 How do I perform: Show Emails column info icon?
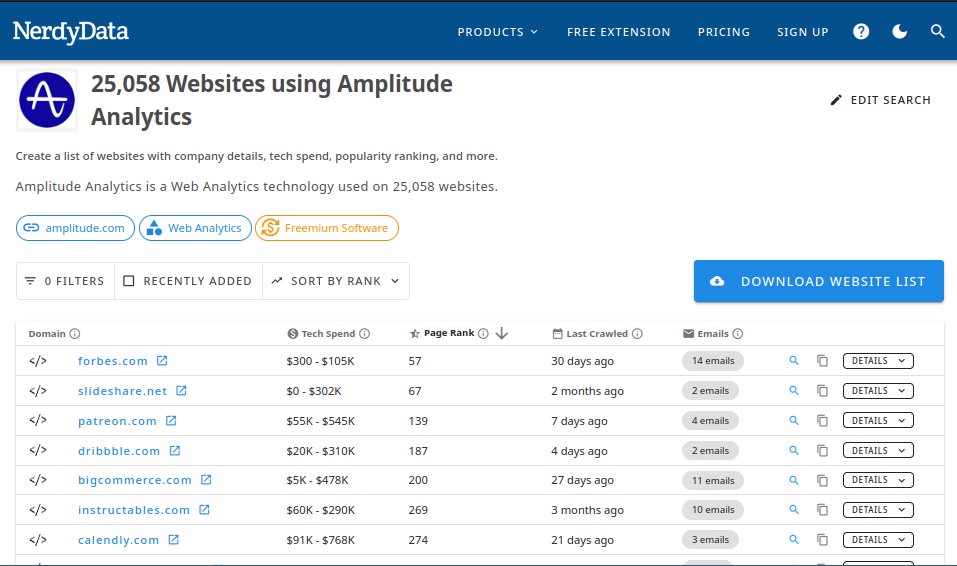pyautogui.click(x=737, y=333)
